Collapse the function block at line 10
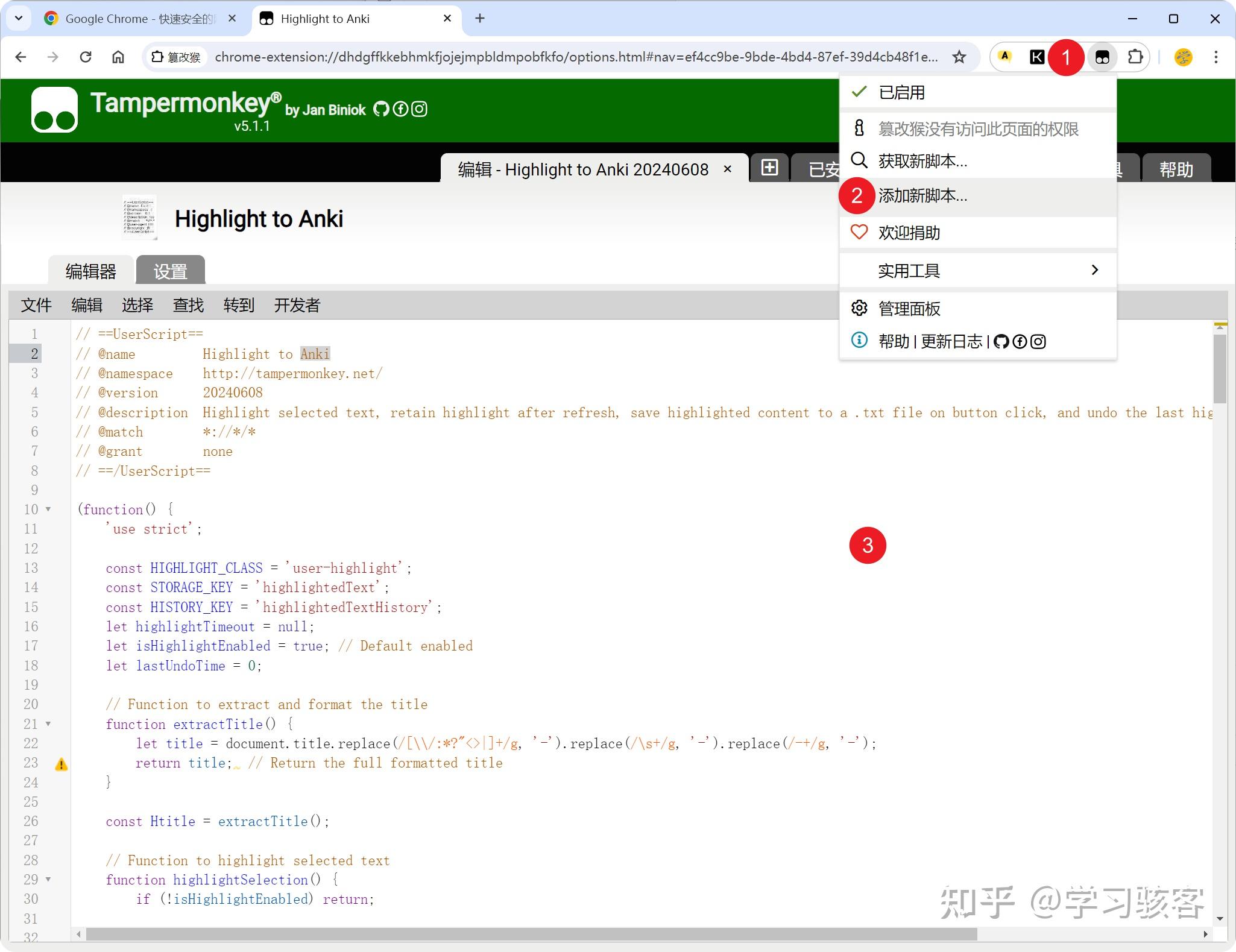 pyautogui.click(x=49, y=509)
